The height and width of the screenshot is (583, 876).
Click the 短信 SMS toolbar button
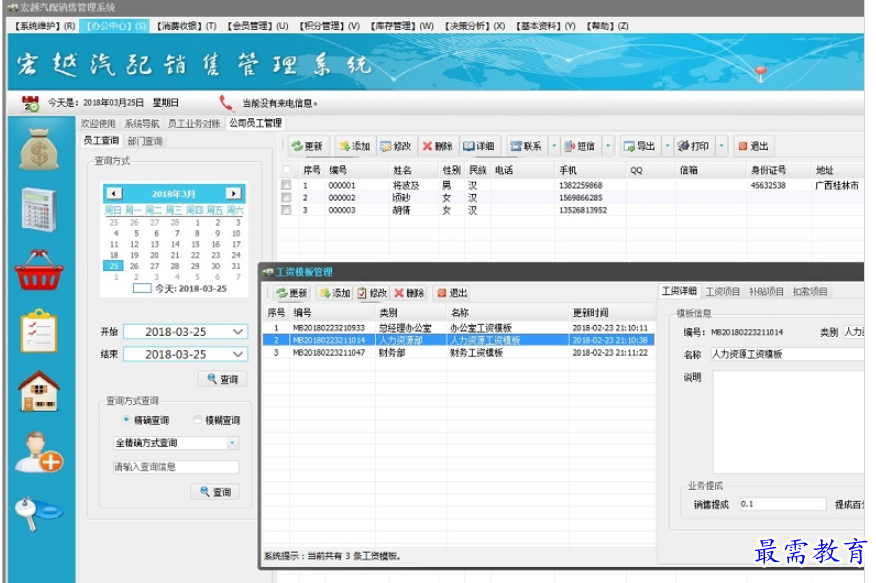[x=579, y=146]
